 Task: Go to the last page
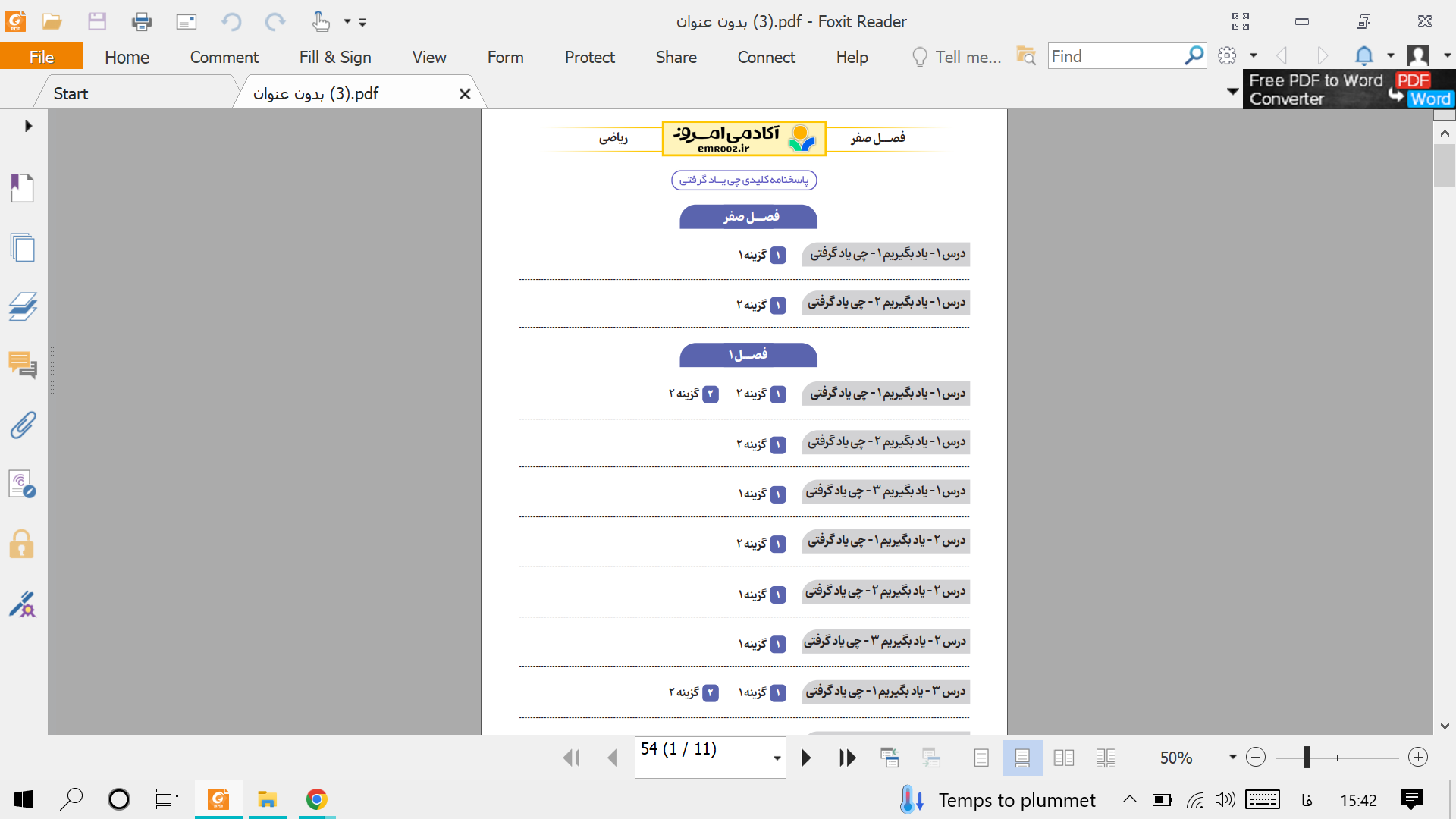click(x=847, y=758)
